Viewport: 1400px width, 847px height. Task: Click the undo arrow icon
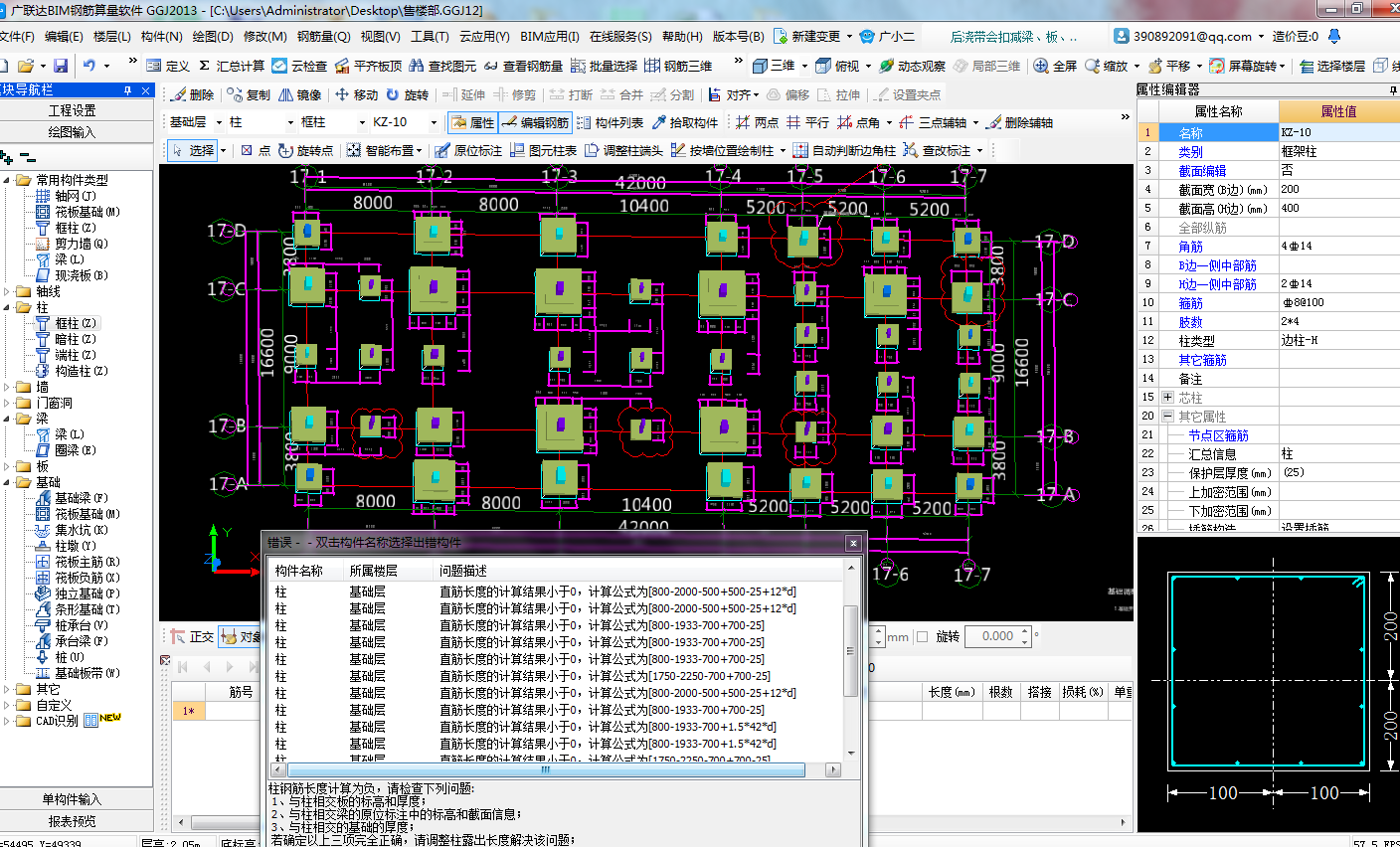(89, 66)
